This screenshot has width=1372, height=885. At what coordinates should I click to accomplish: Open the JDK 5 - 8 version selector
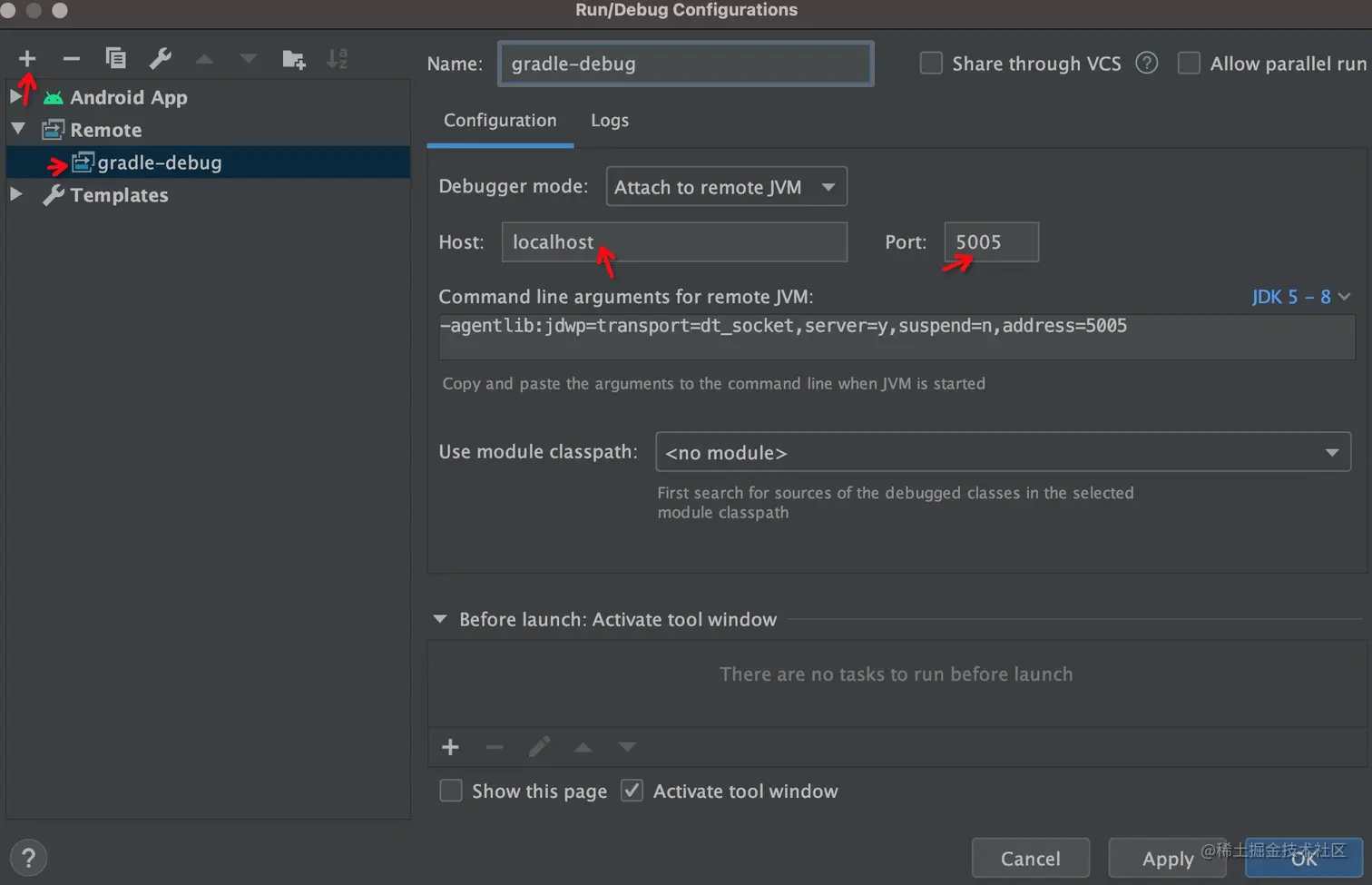[x=1301, y=297]
